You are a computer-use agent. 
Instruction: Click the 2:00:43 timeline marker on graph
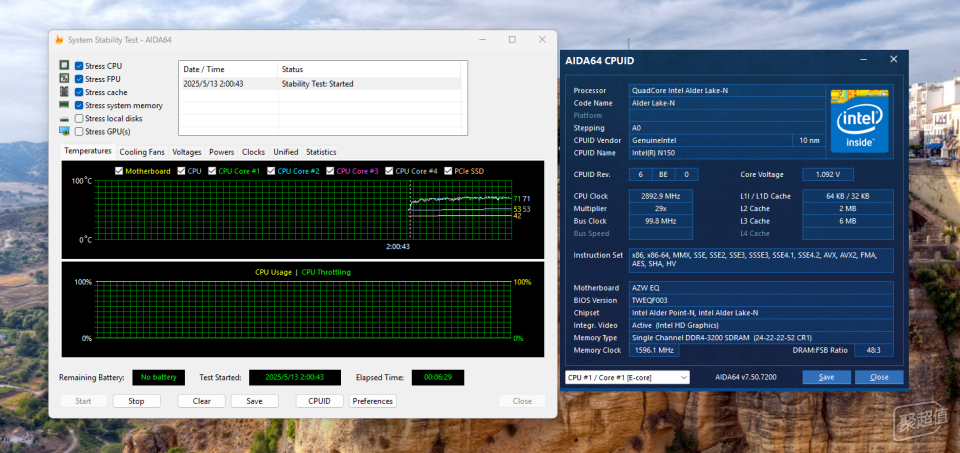(398, 247)
